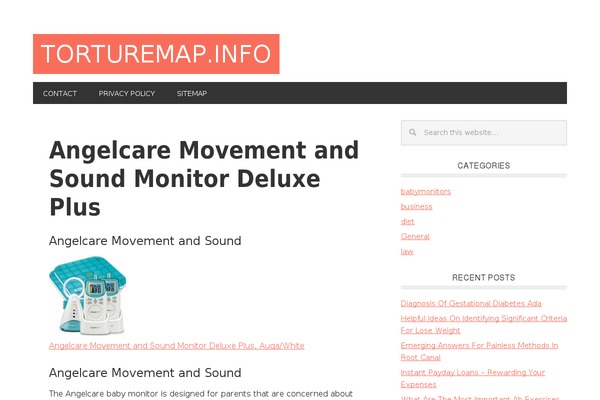Click the Angelcare Movement and Sound subheading below the product link
Image resolution: width=600 pixels, height=400 pixels.
pos(145,373)
